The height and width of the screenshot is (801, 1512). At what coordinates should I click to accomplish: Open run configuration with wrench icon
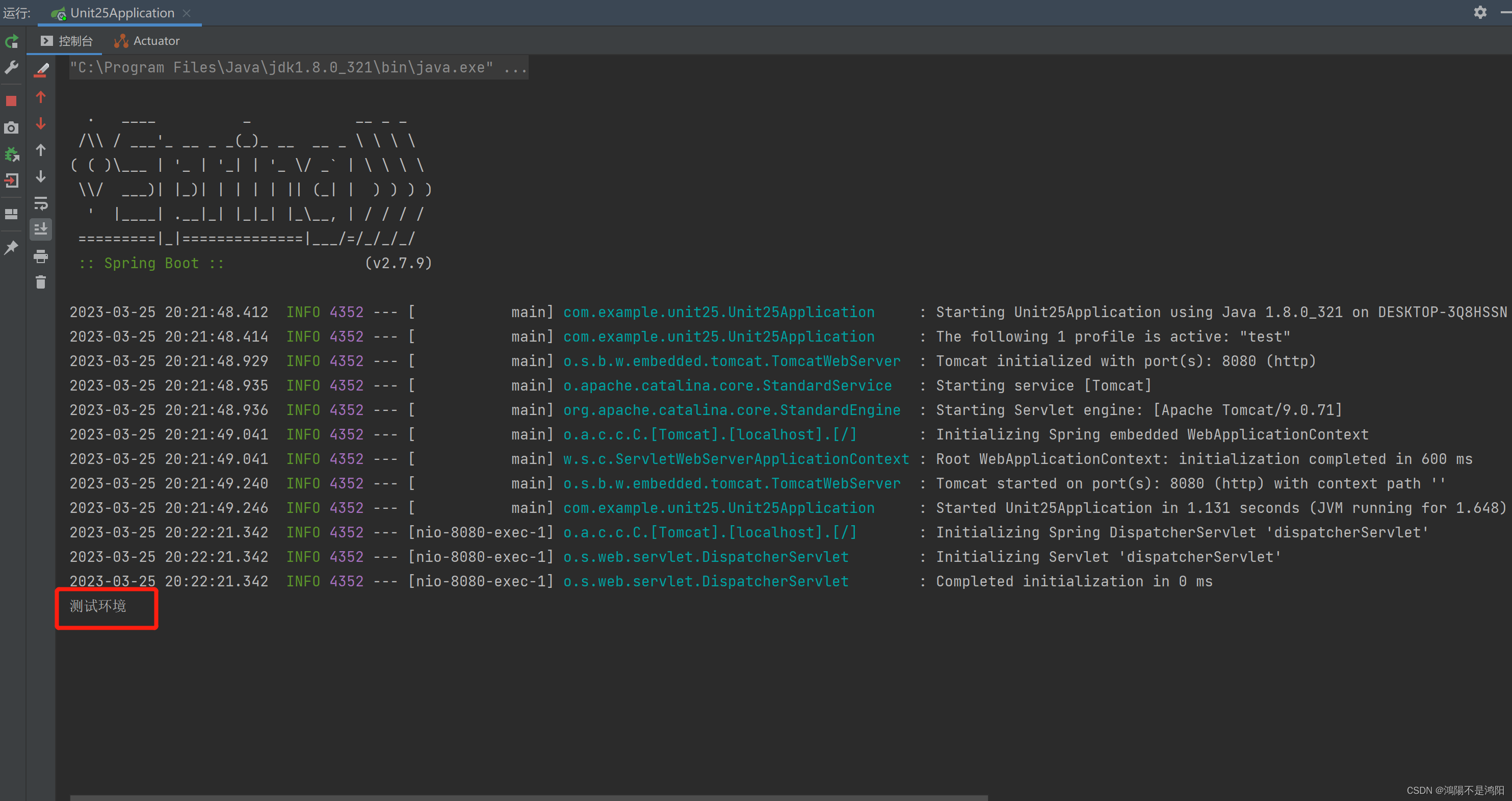[x=11, y=67]
